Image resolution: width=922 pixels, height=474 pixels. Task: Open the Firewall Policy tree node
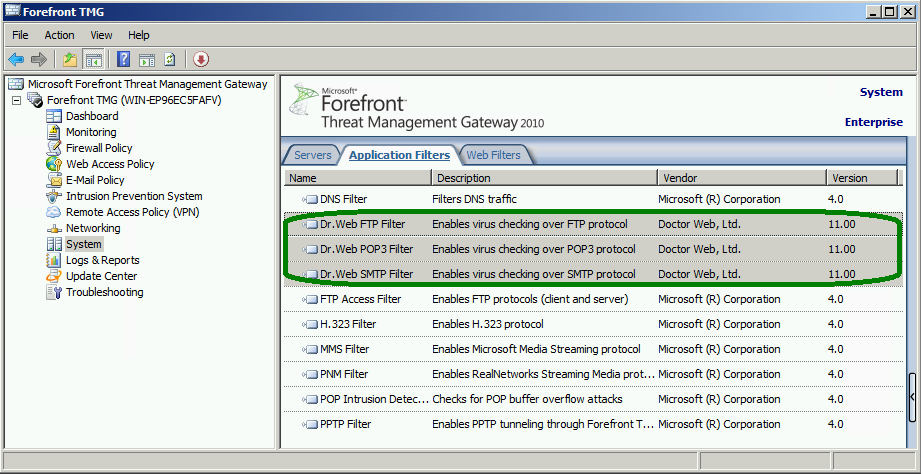click(99, 148)
